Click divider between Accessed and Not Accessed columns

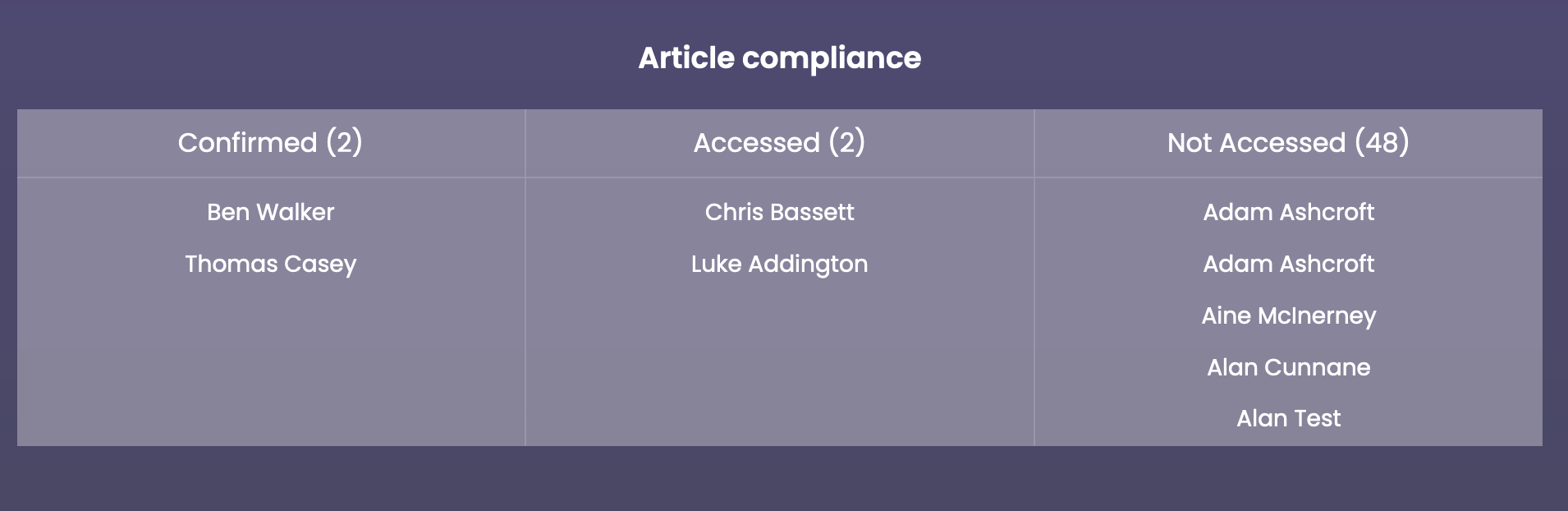pos(1034,278)
